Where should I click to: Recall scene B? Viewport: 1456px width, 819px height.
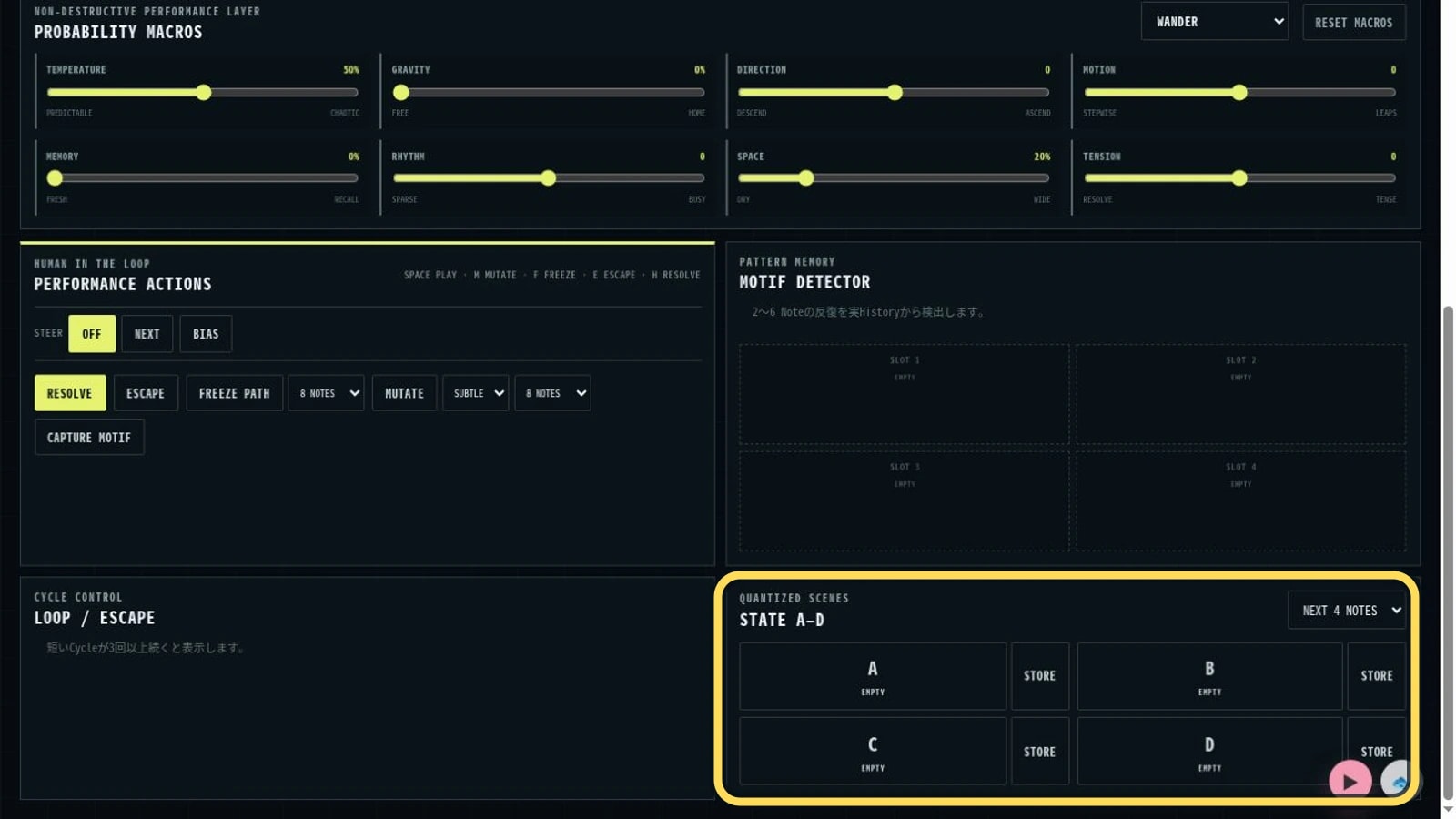pyautogui.click(x=1209, y=676)
